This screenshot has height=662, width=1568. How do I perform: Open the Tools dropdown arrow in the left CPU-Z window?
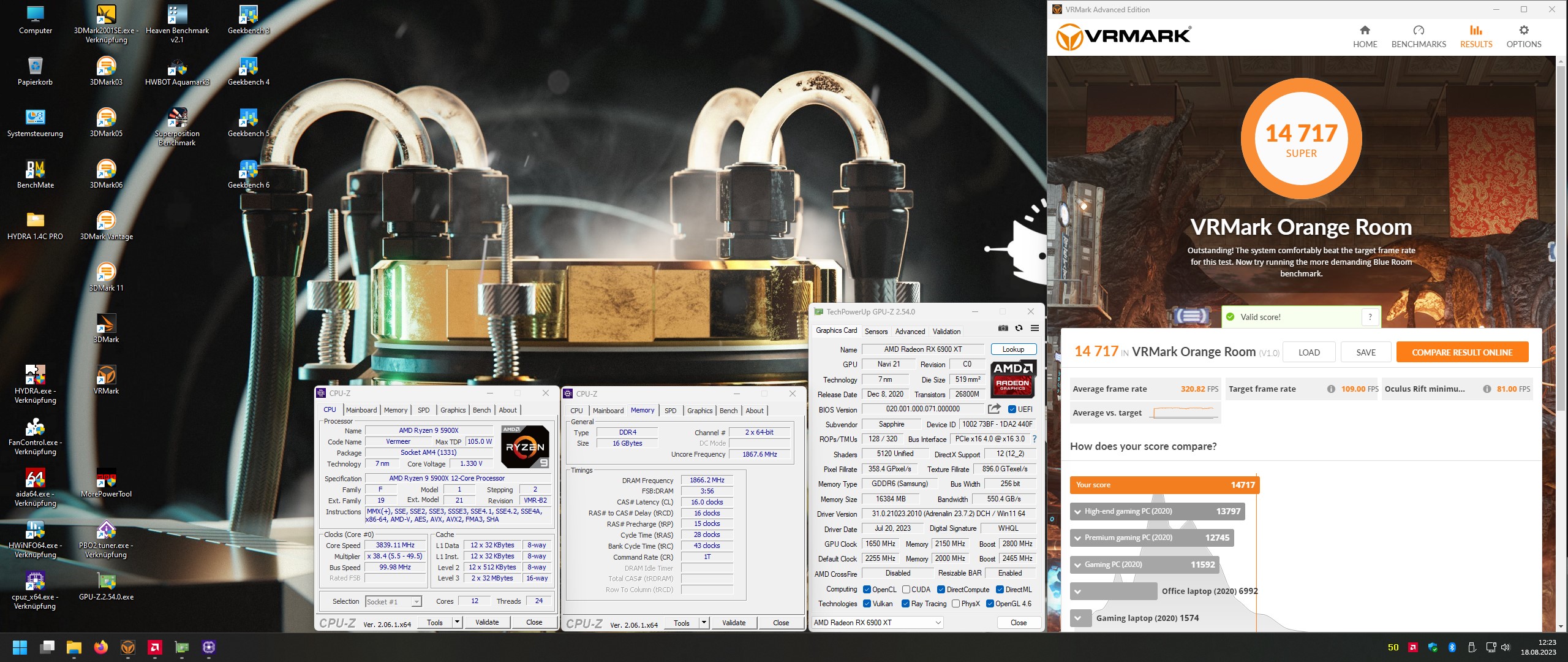click(457, 622)
